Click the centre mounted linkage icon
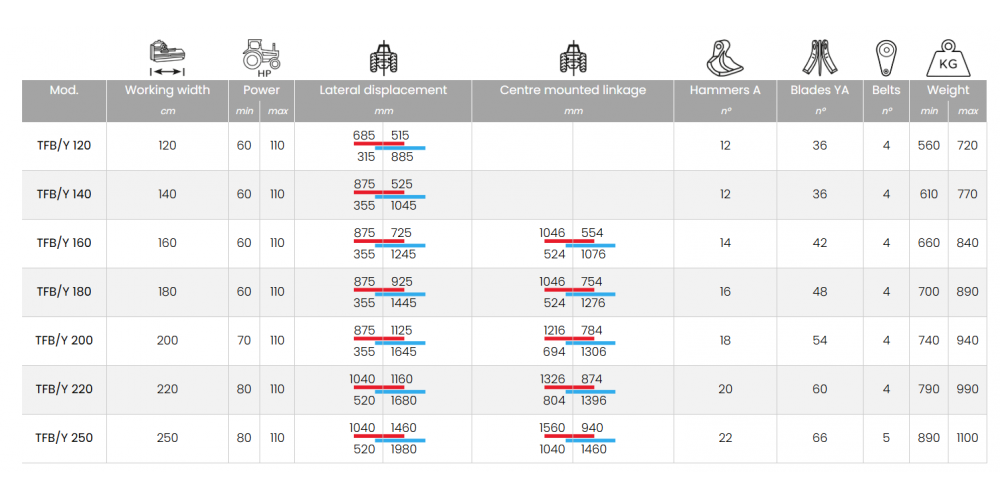The height and width of the screenshot is (500, 1000). click(x=572, y=57)
